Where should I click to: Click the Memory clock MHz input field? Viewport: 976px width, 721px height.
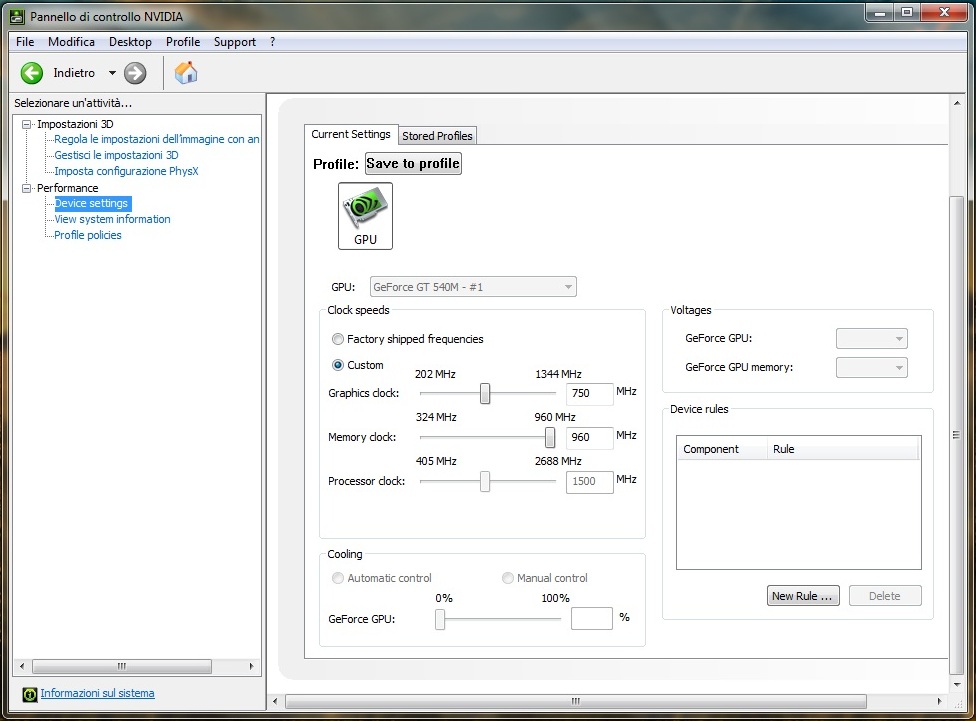(x=589, y=437)
